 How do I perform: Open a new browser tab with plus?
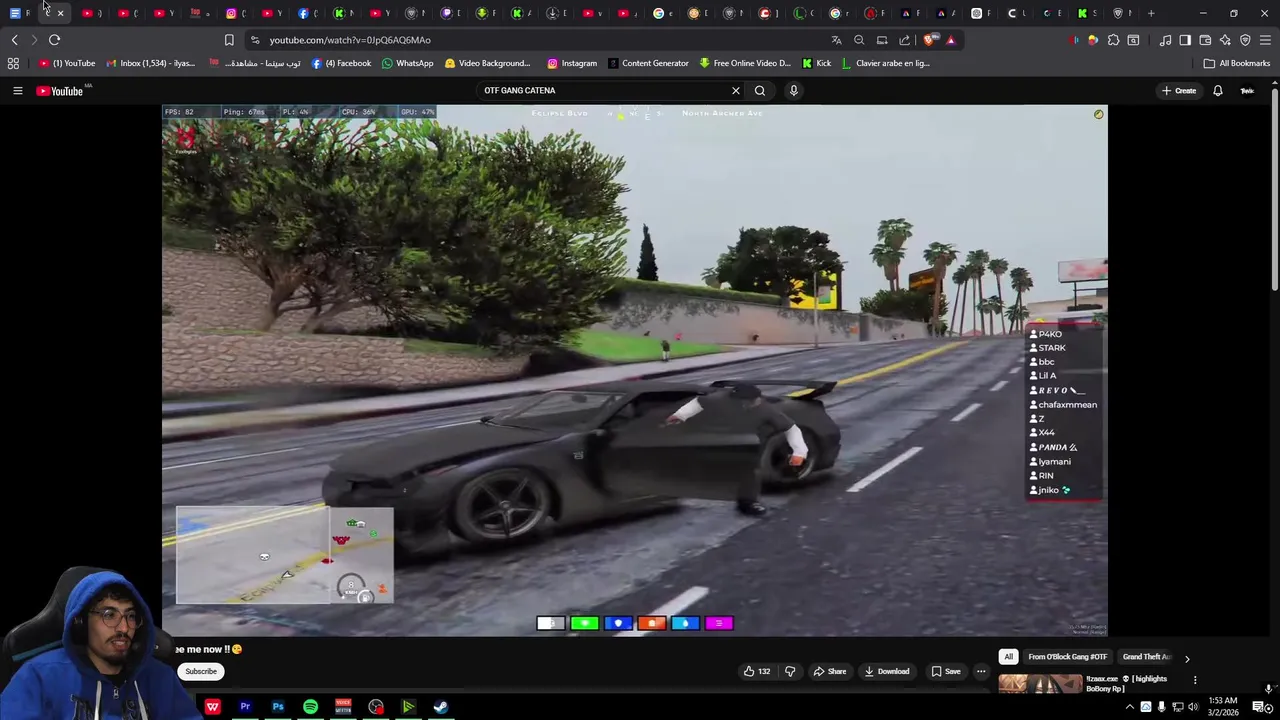coord(1151,13)
